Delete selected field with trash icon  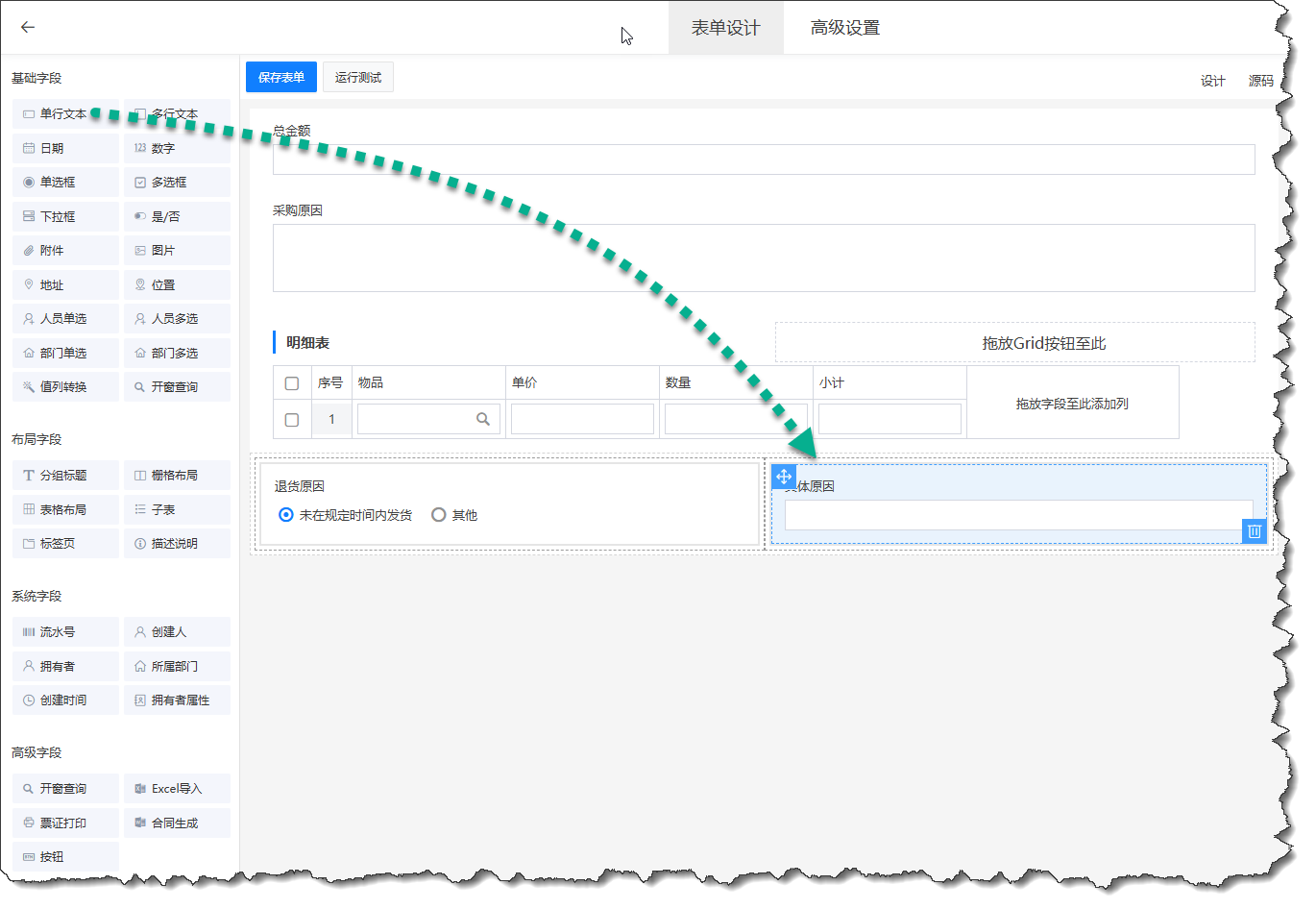[x=1254, y=531]
